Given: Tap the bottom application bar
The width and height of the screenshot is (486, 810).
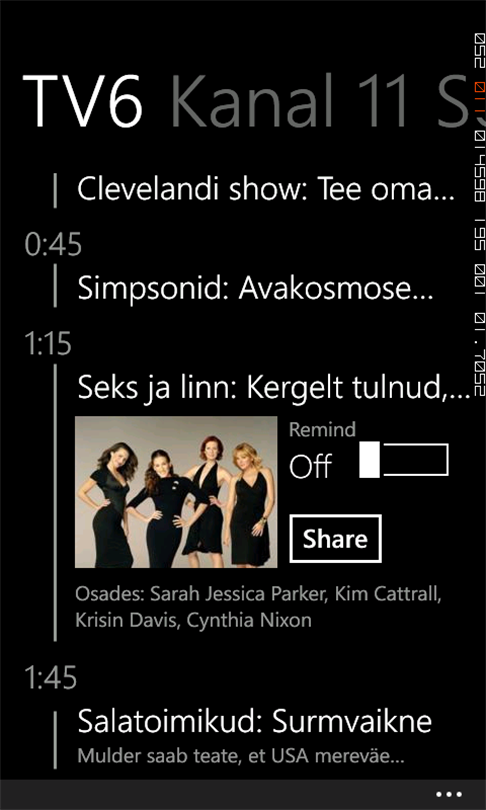Looking at the screenshot, I should 243,795.
